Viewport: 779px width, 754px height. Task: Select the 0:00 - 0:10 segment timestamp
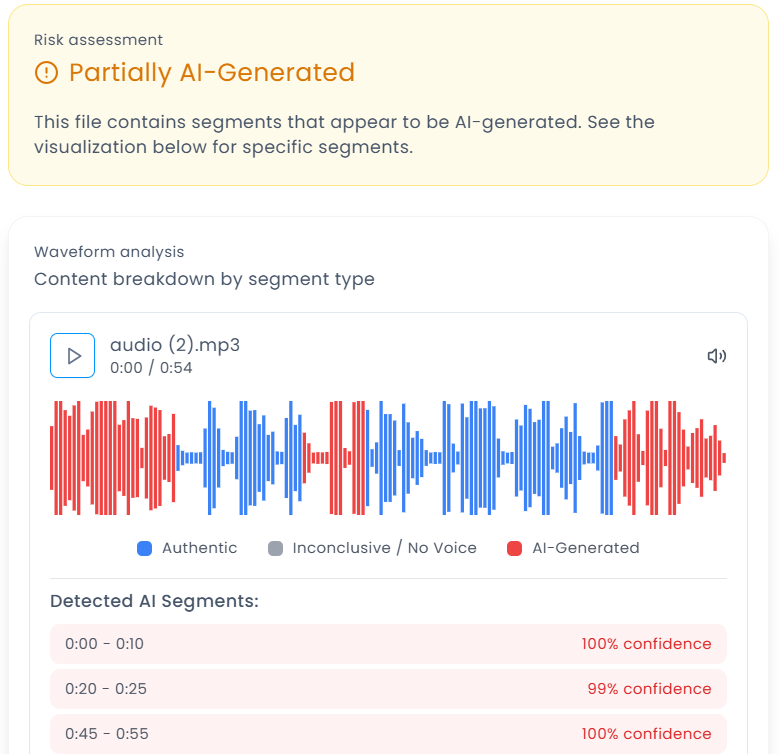104,644
